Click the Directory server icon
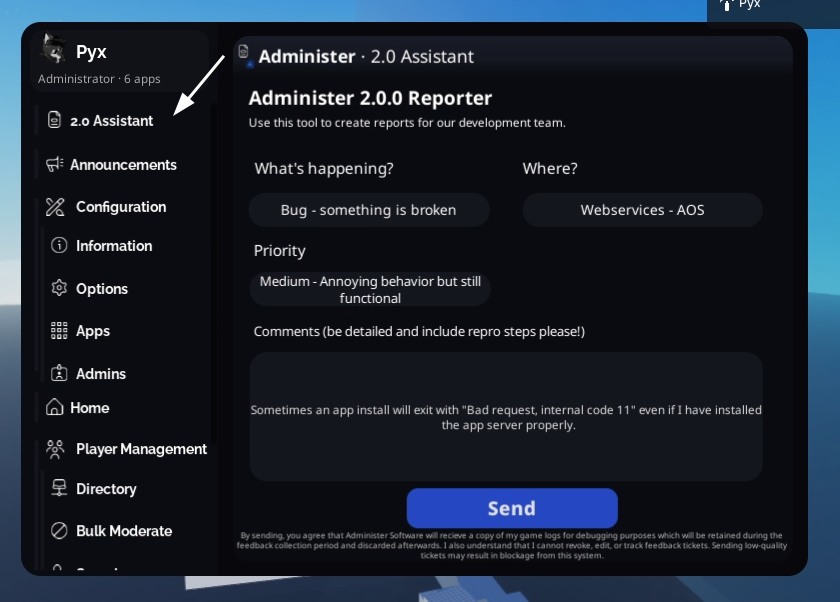This screenshot has width=840, height=602. pyautogui.click(x=59, y=488)
